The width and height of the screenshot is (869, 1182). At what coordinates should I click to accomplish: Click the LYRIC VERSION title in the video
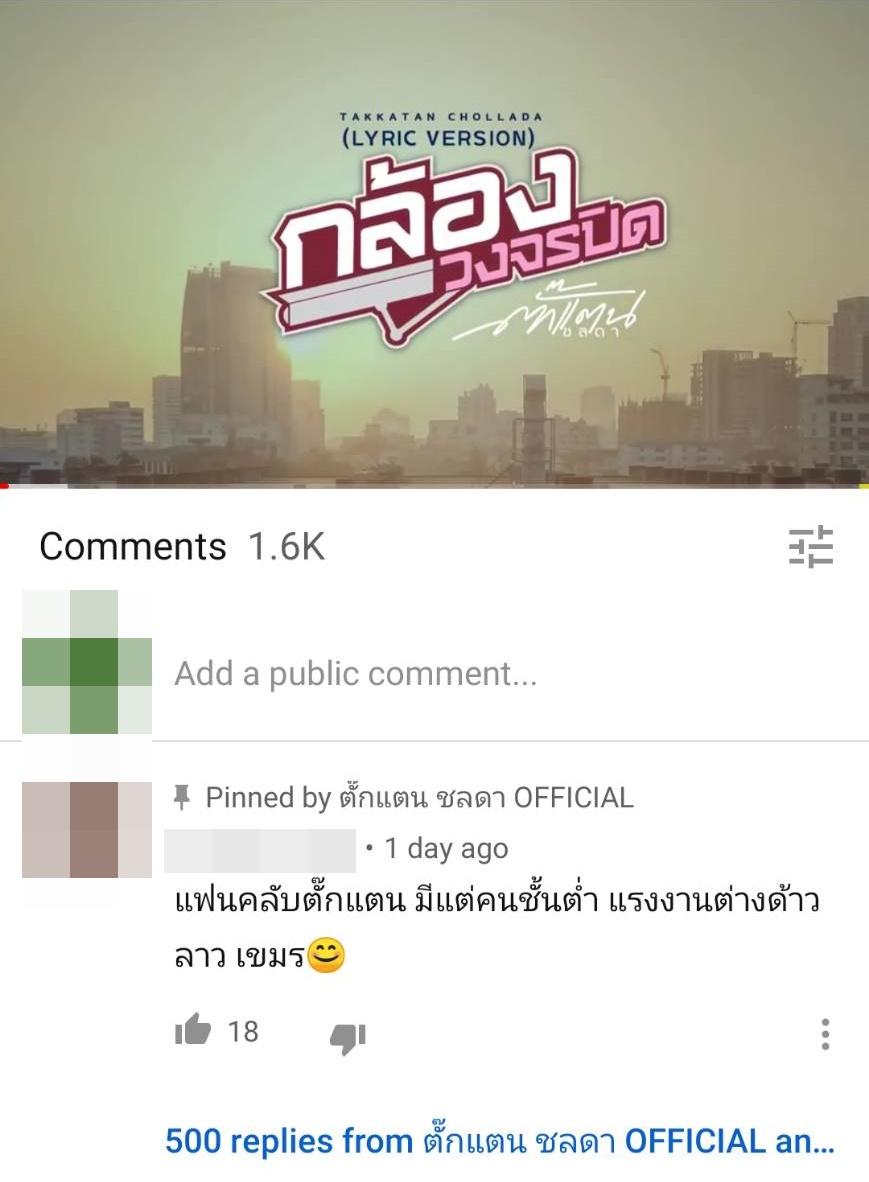(438, 138)
